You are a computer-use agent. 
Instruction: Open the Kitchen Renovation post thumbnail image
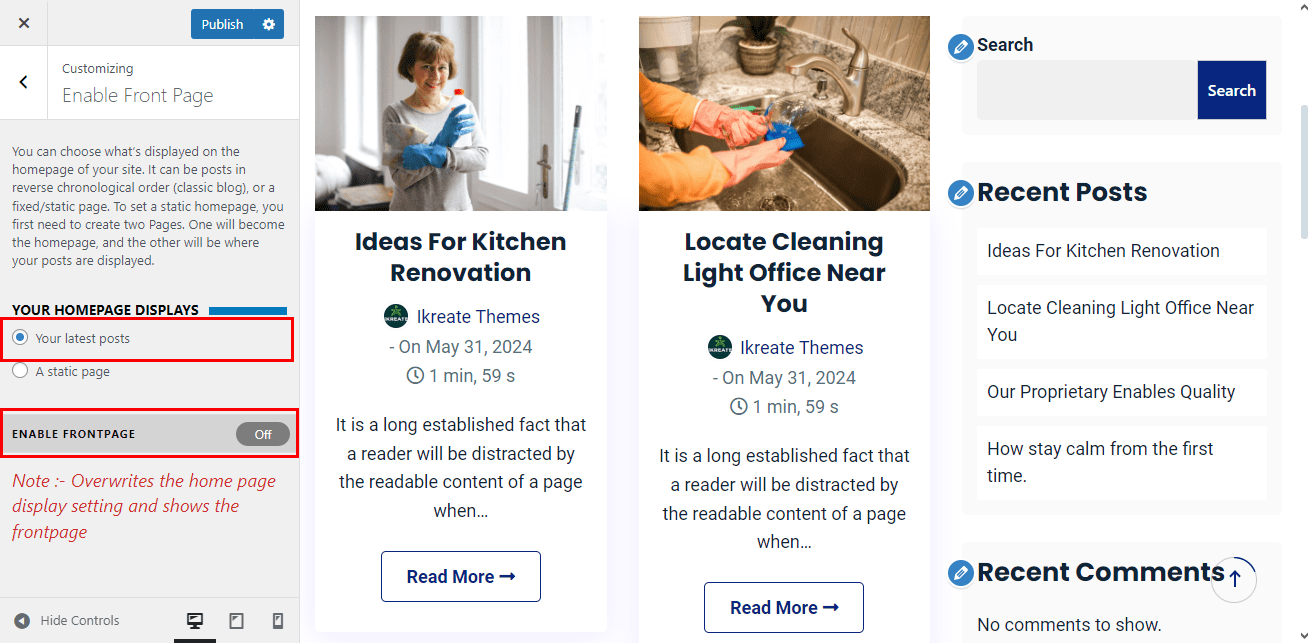tap(460, 113)
